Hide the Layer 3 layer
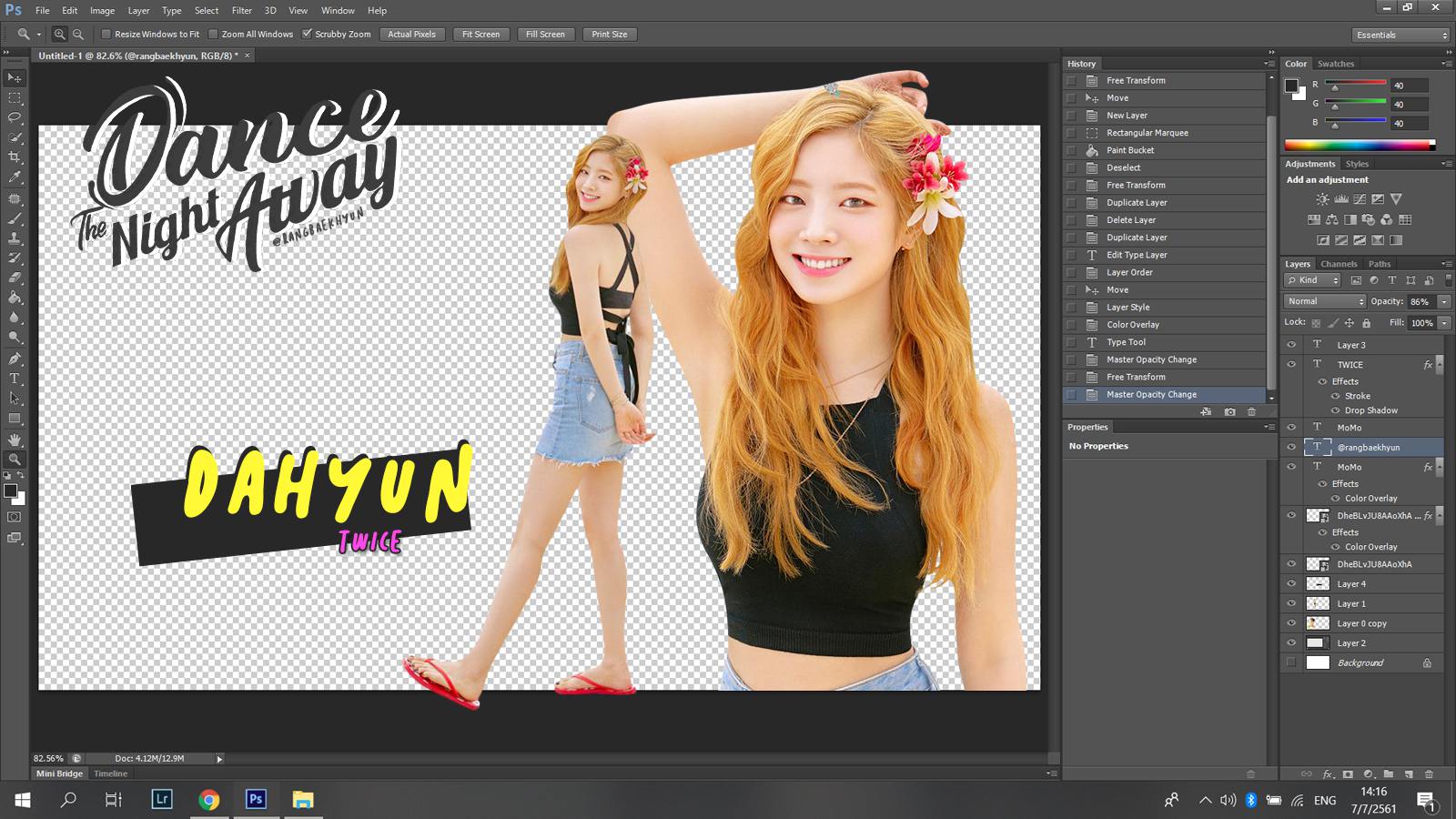This screenshot has height=819, width=1456. [1291, 345]
